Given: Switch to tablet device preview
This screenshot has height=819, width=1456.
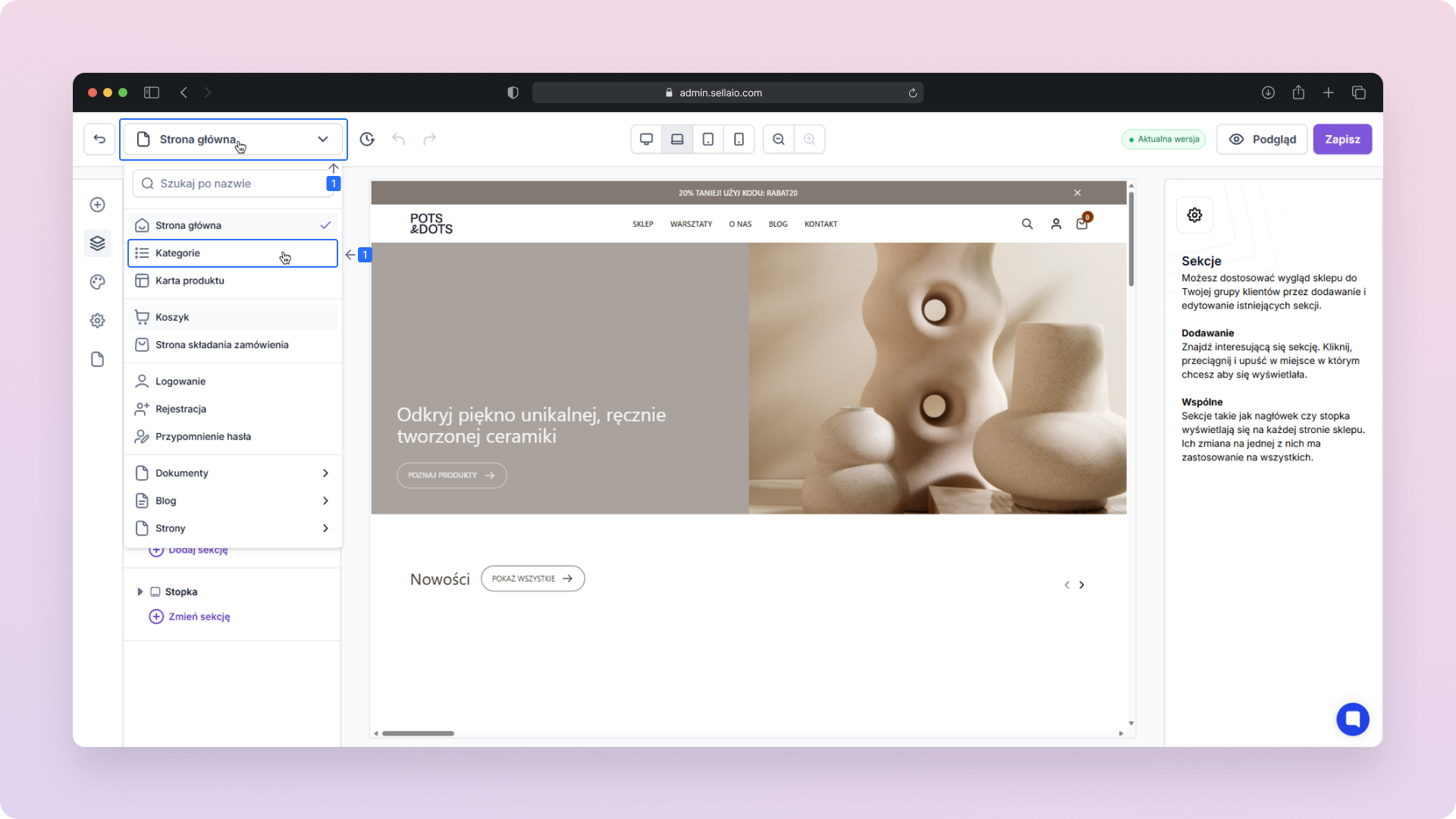Looking at the screenshot, I should pyautogui.click(x=708, y=140).
